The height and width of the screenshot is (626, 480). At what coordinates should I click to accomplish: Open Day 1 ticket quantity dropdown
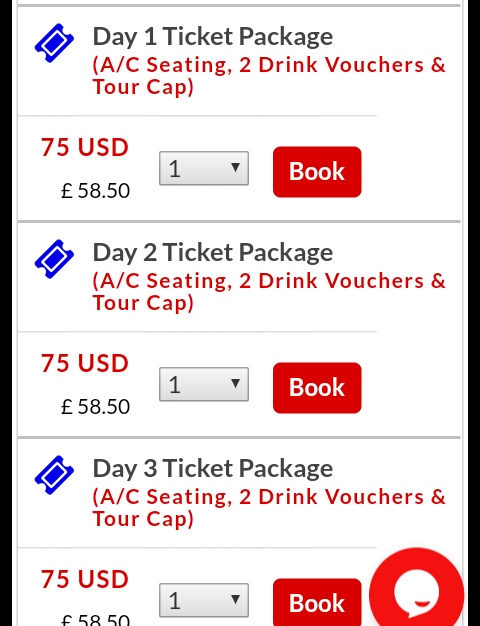coord(204,168)
